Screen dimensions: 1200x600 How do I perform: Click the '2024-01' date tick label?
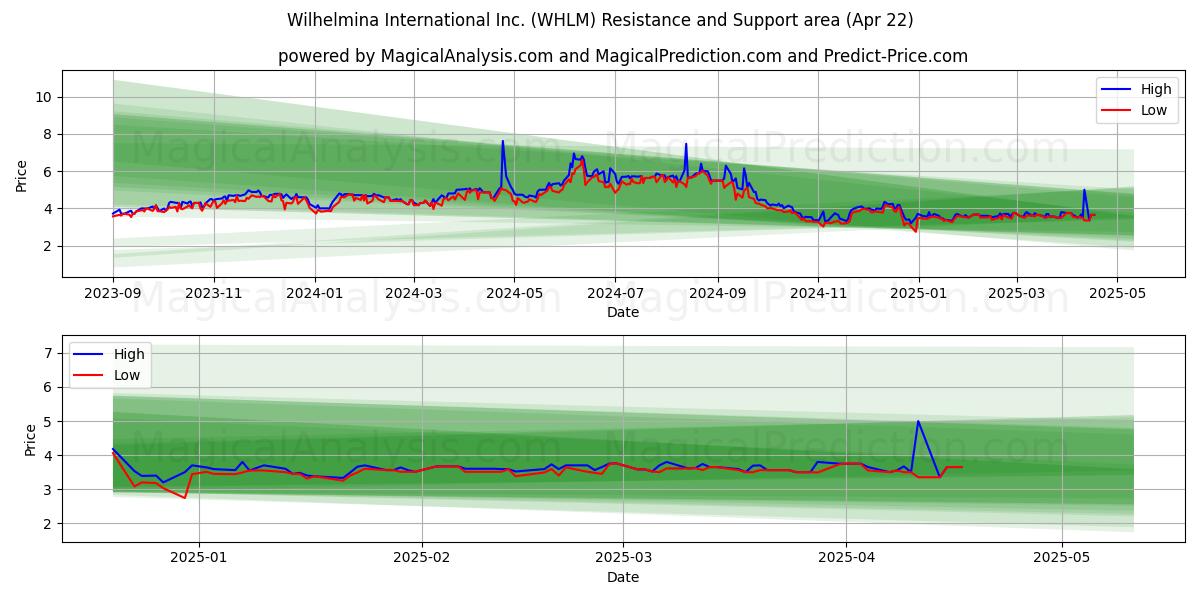click(315, 294)
